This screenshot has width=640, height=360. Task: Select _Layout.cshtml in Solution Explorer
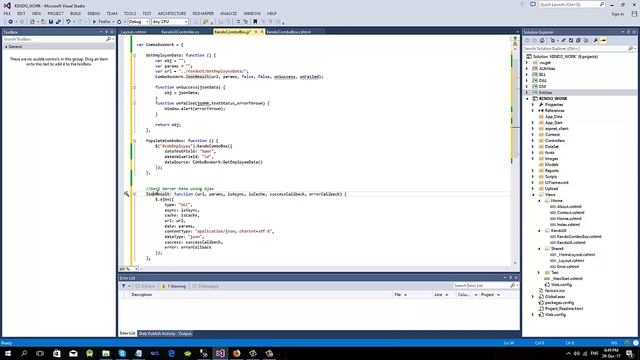tap(571, 260)
